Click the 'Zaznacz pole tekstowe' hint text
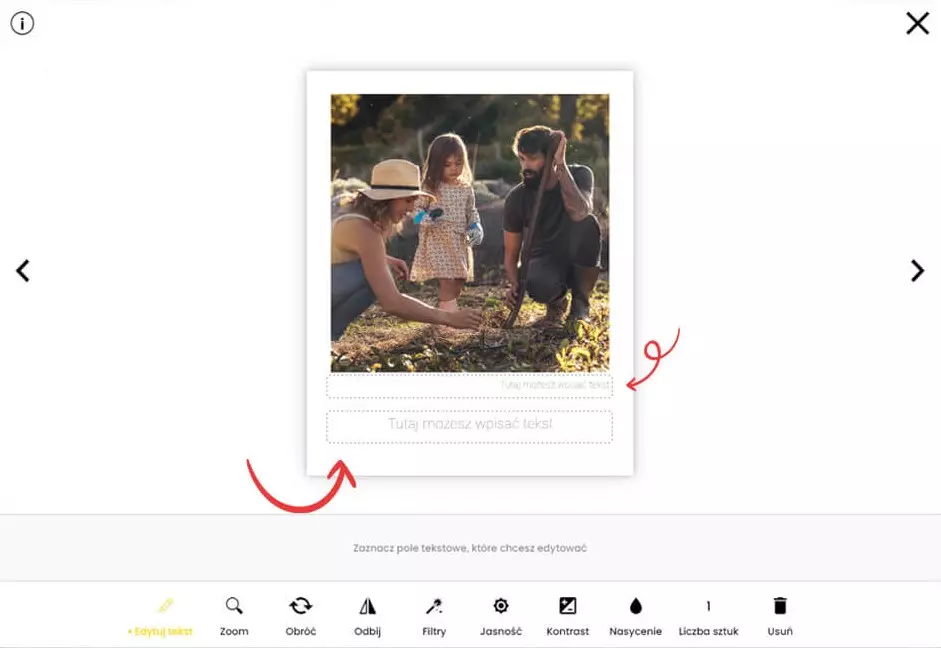This screenshot has width=941, height=648. click(470, 548)
